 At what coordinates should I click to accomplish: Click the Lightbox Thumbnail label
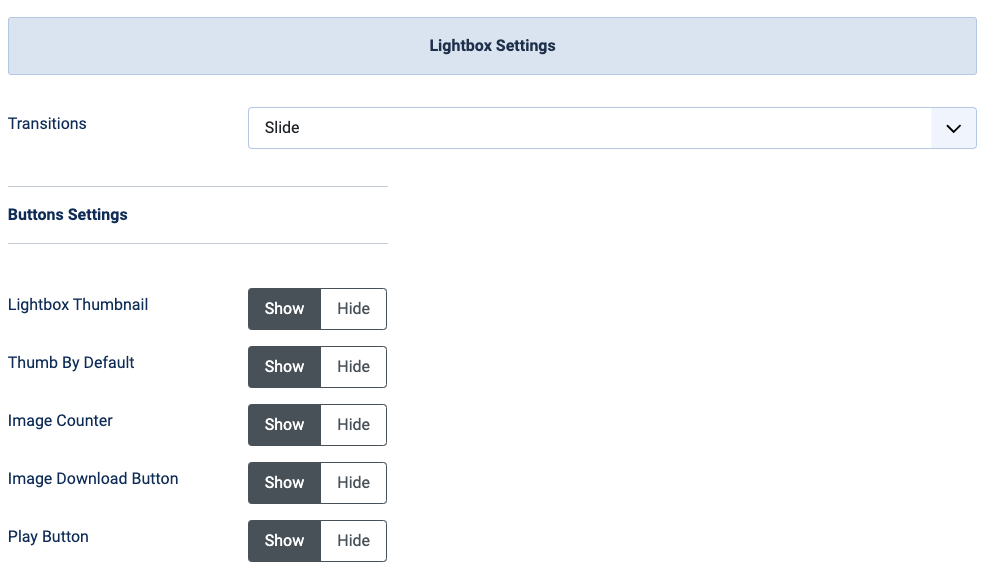pos(78,305)
